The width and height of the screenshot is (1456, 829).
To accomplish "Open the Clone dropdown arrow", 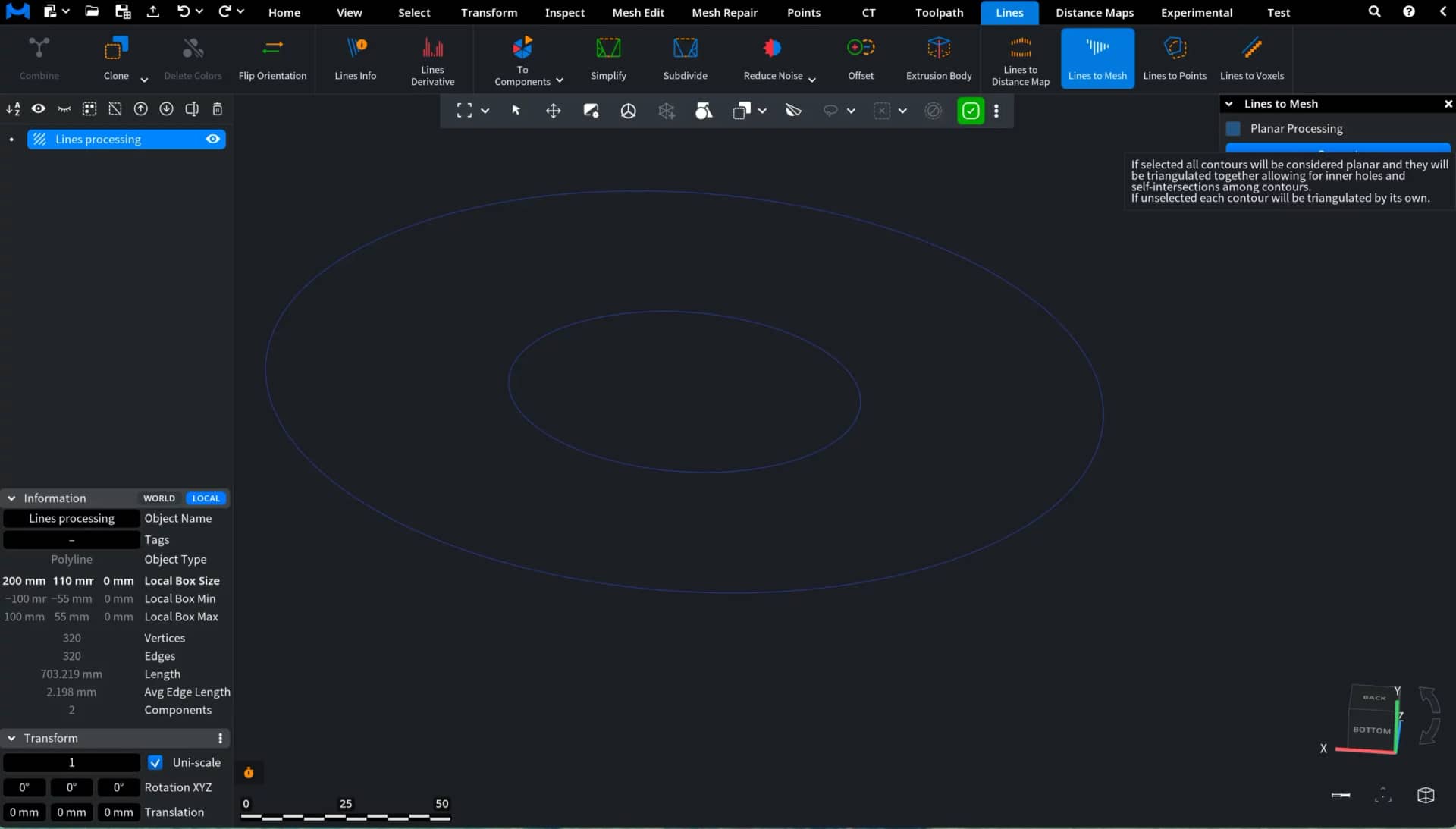I will tap(144, 80).
